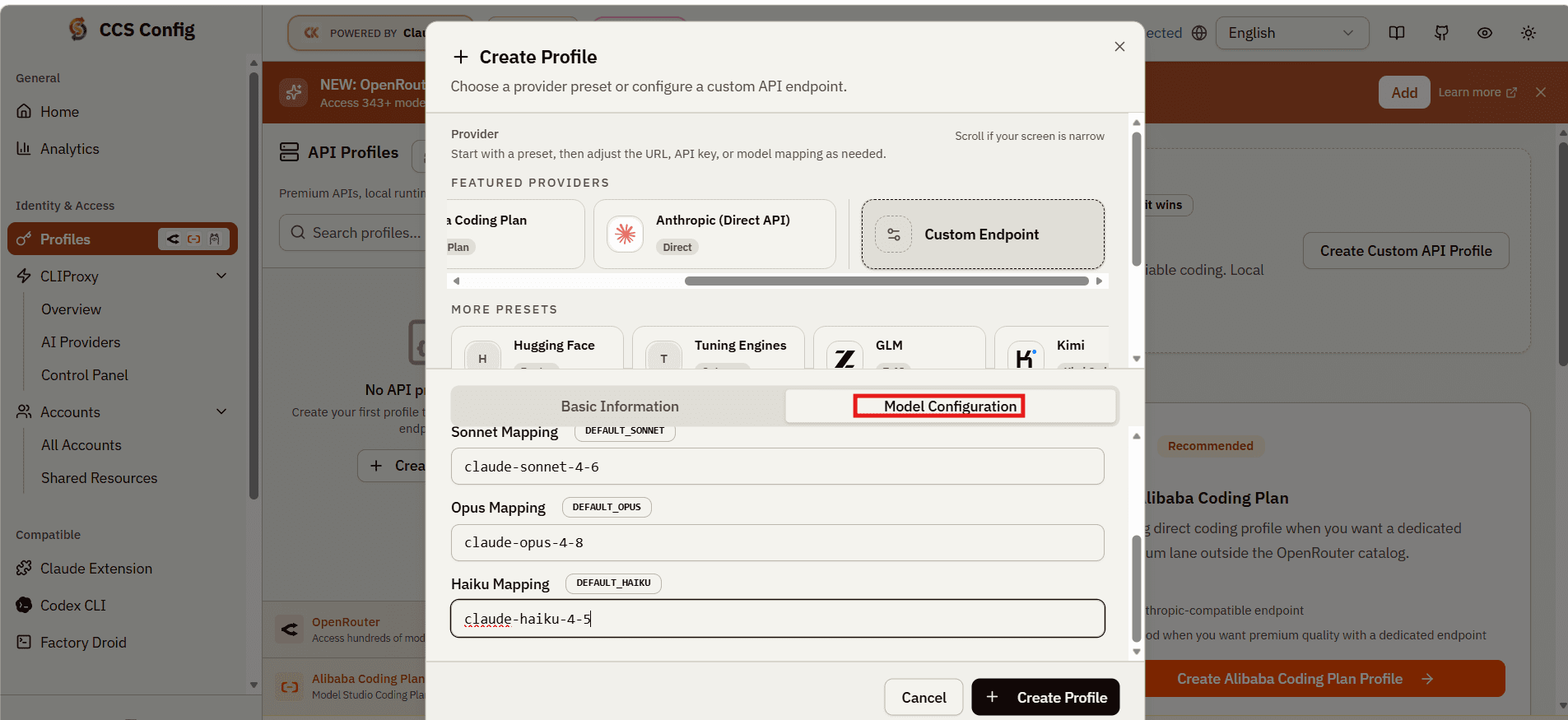Open the English language dropdown
Image resolution: width=1568 pixels, height=720 pixels.
click(x=1291, y=33)
